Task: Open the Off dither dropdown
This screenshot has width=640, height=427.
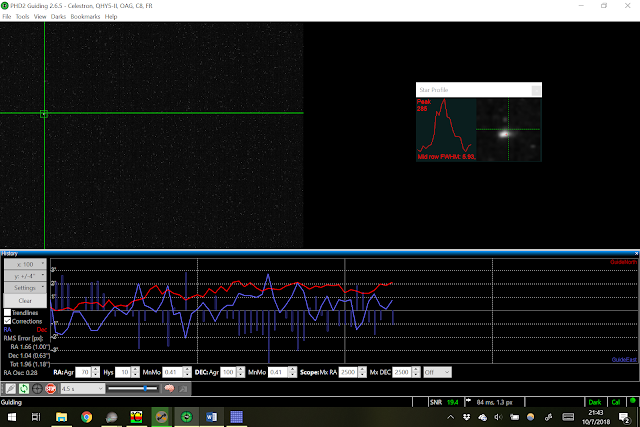Action: point(437,372)
